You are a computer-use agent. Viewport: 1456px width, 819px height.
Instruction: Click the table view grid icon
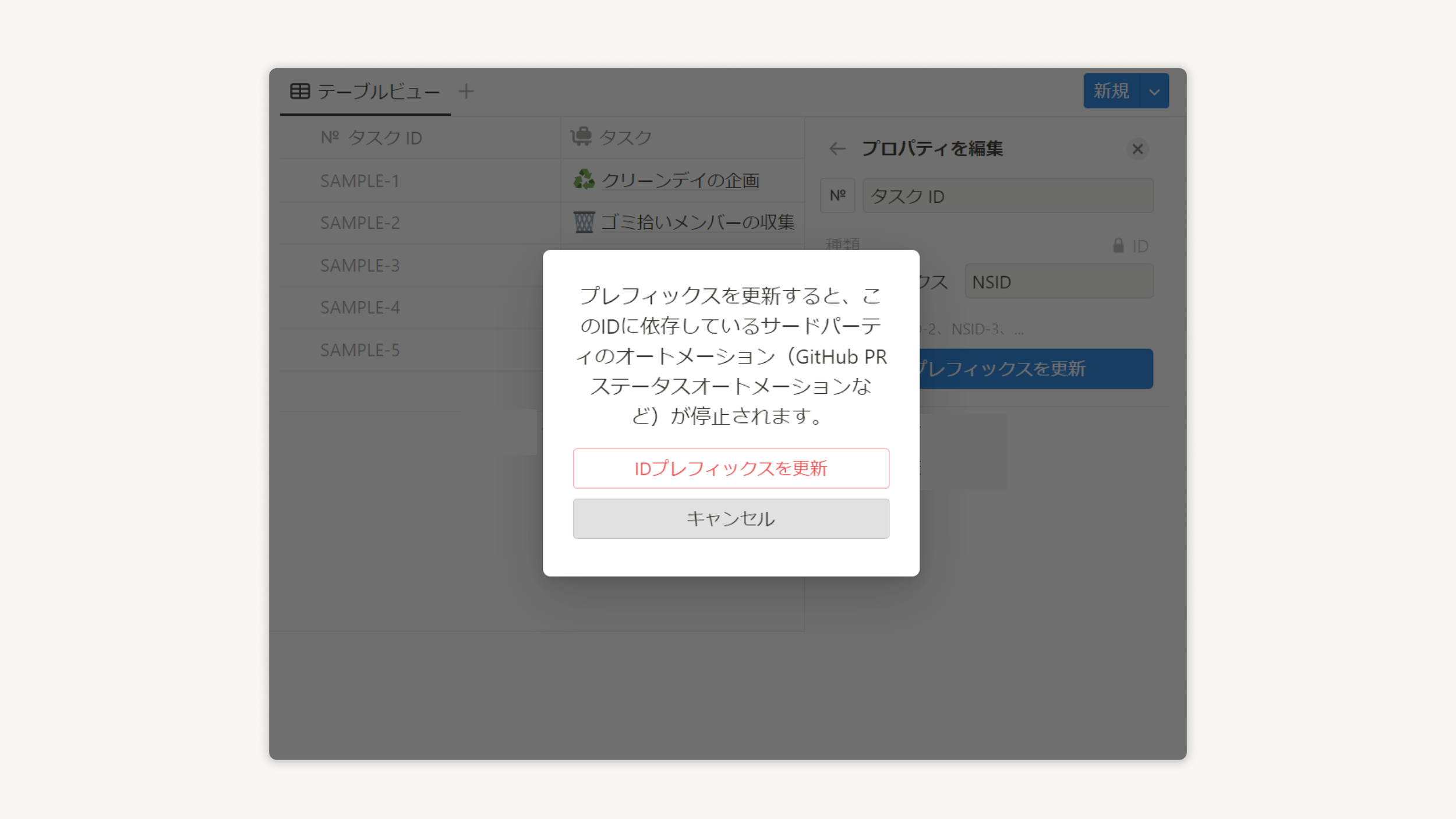tap(300, 91)
